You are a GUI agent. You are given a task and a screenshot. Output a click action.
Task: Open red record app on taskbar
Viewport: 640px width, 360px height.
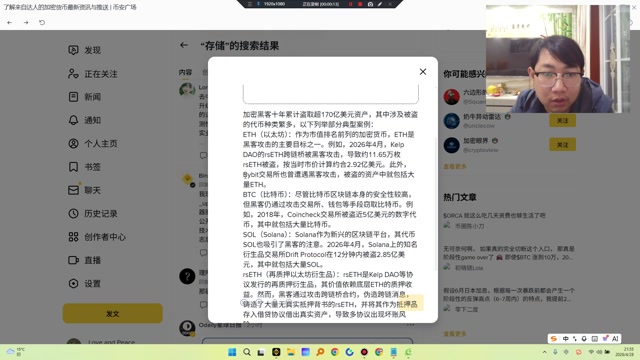point(364,352)
